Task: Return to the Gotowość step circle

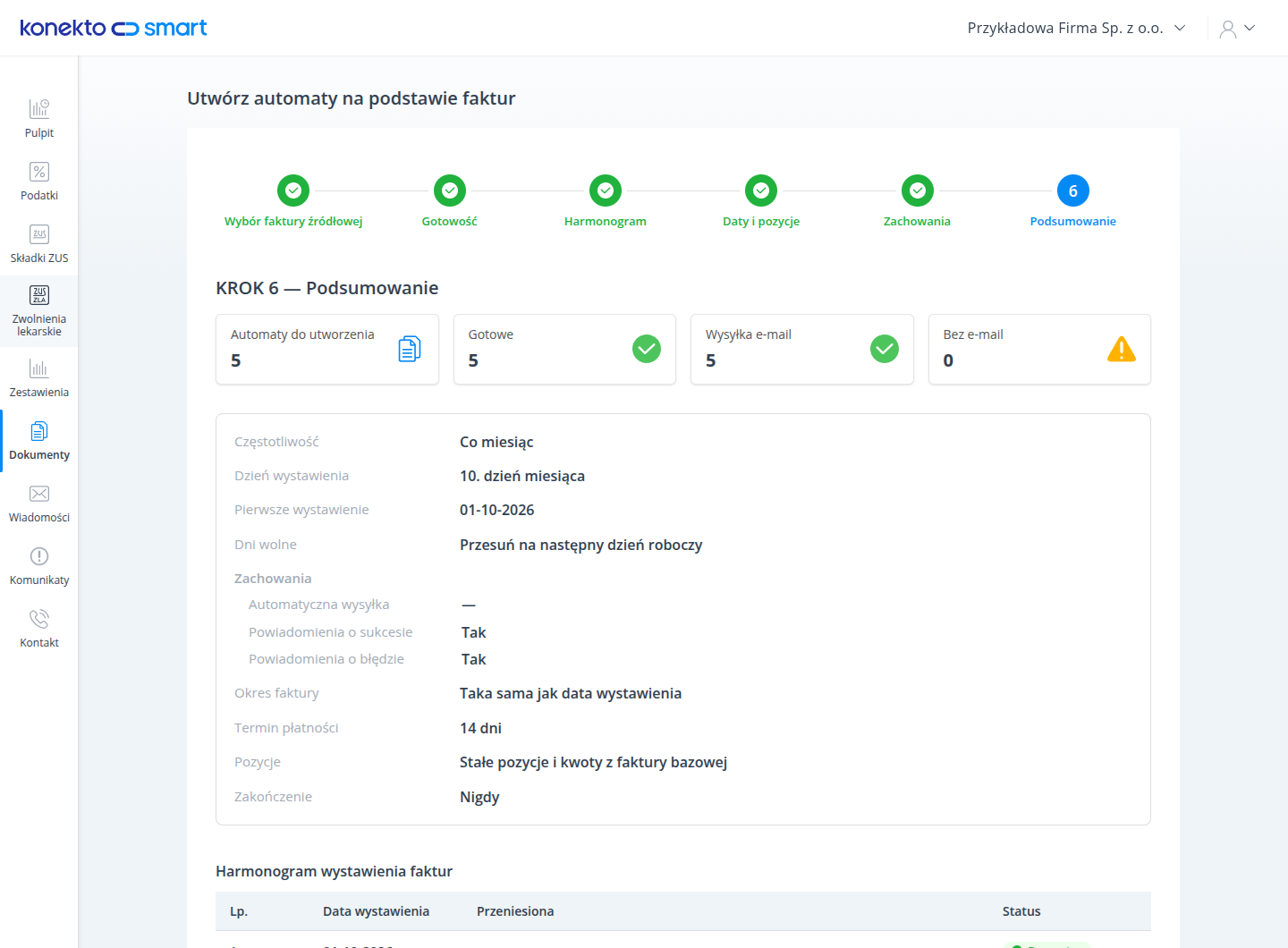Action: 450,190
